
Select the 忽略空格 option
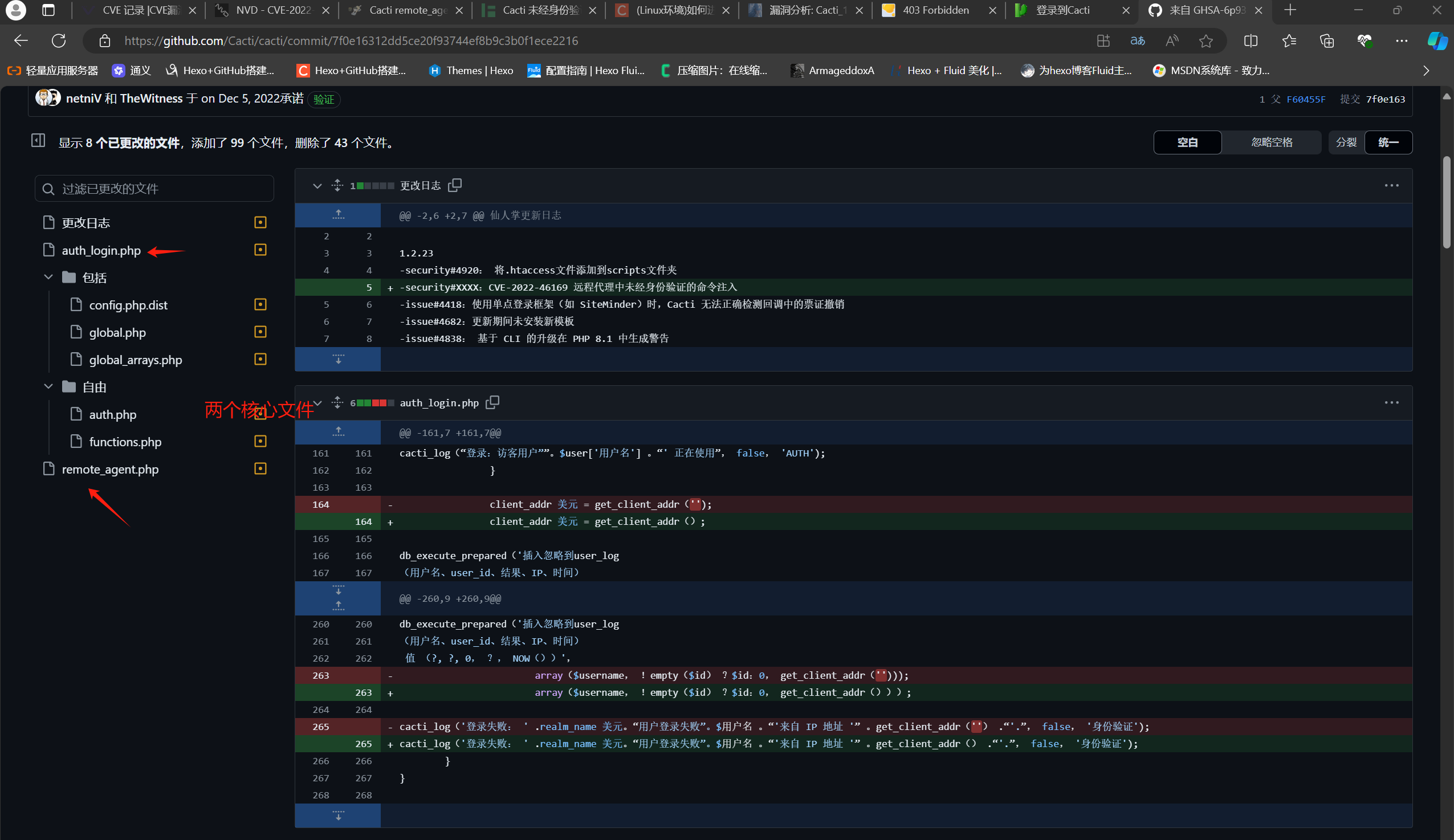(x=1272, y=142)
